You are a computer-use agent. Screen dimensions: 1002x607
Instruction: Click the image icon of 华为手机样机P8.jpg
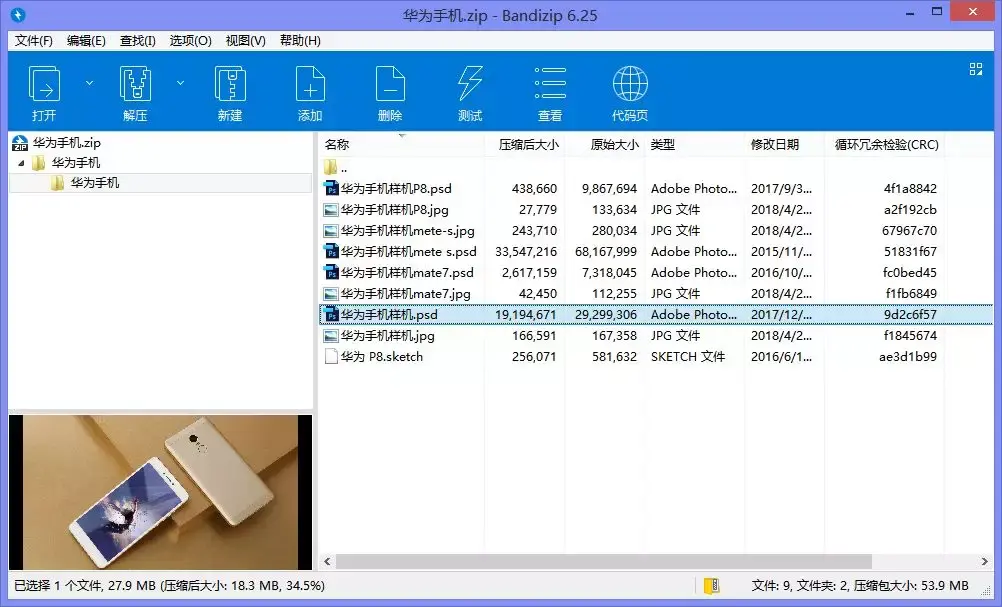click(331, 210)
